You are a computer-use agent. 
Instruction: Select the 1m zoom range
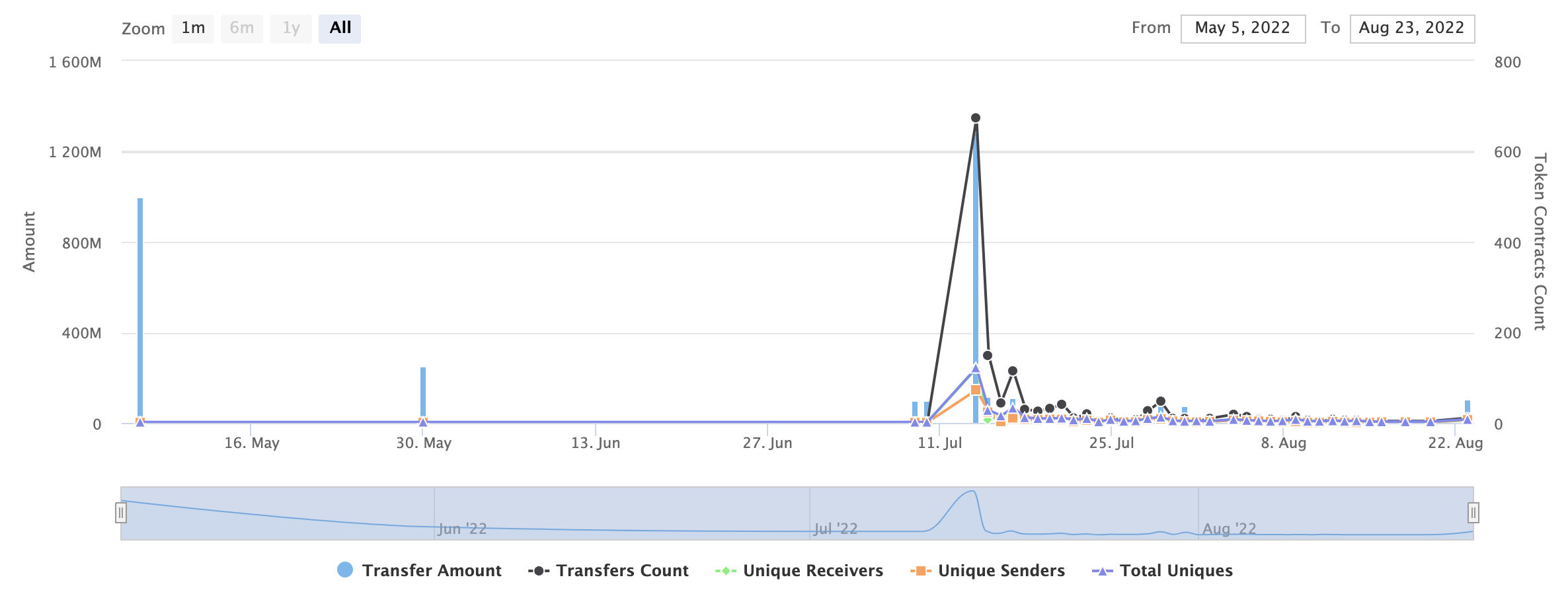[x=193, y=28]
